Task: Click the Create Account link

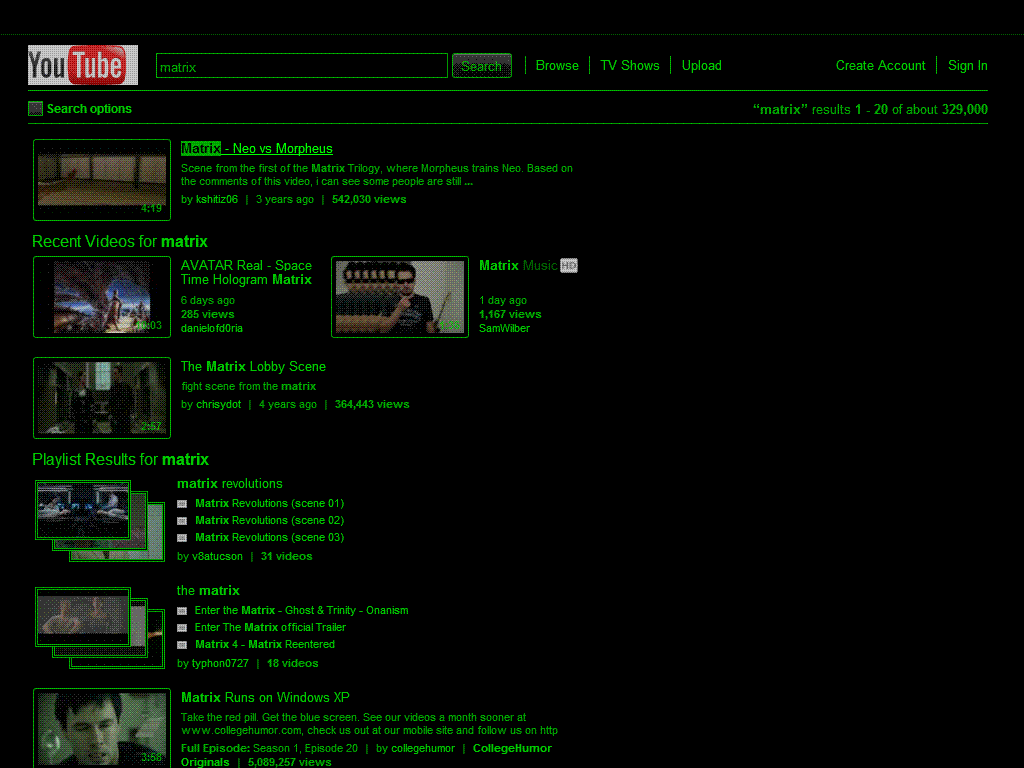Action: click(880, 65)
